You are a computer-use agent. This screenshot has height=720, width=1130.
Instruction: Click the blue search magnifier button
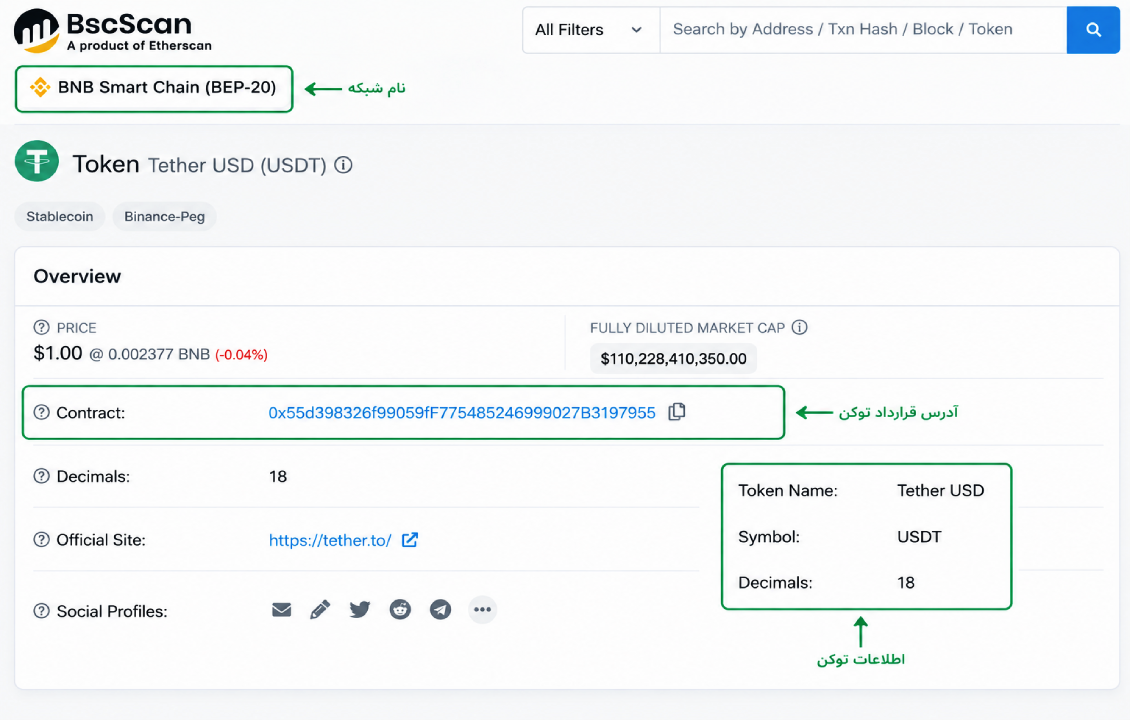(x=1093, y=30)
